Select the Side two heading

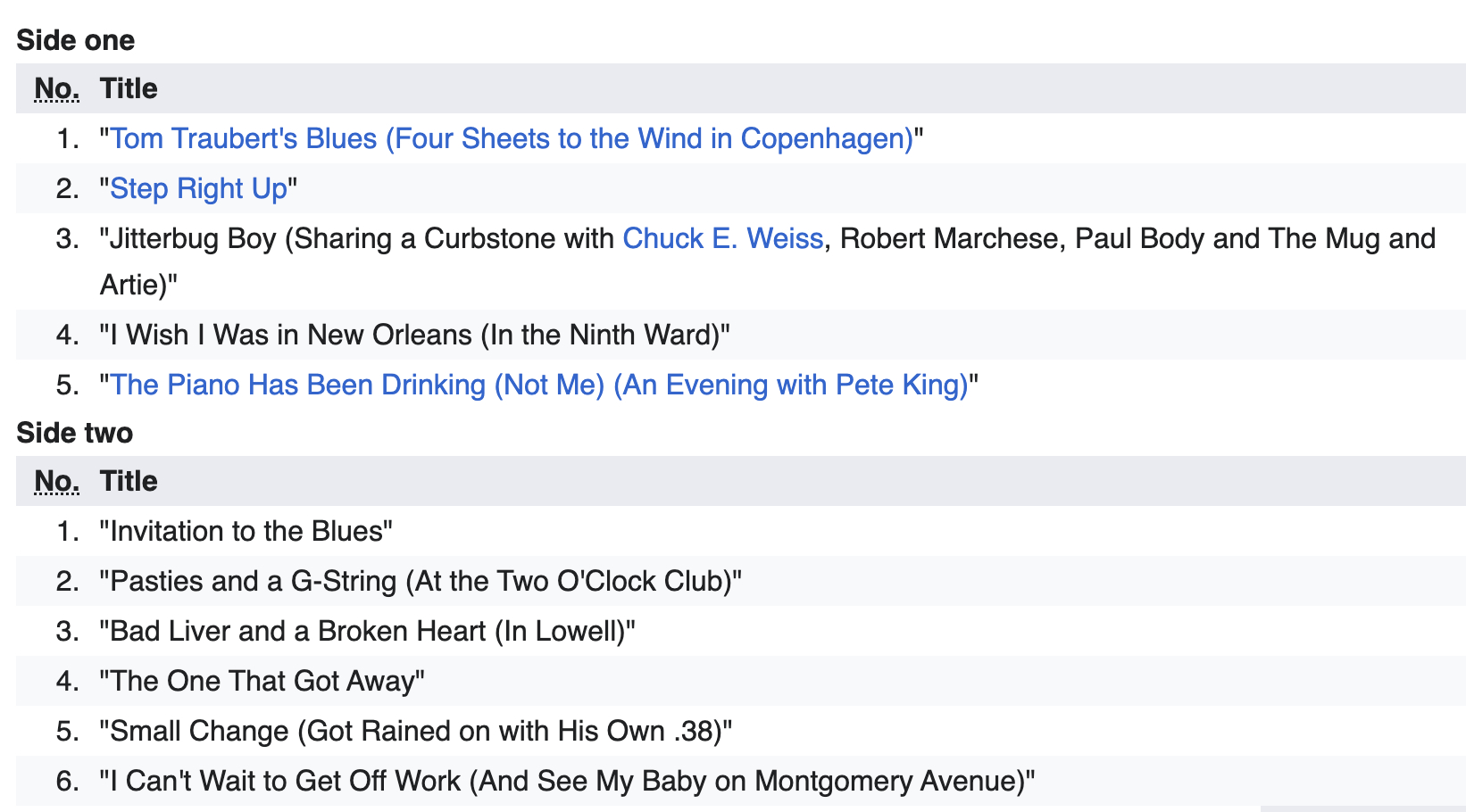[x=75, y=433]
